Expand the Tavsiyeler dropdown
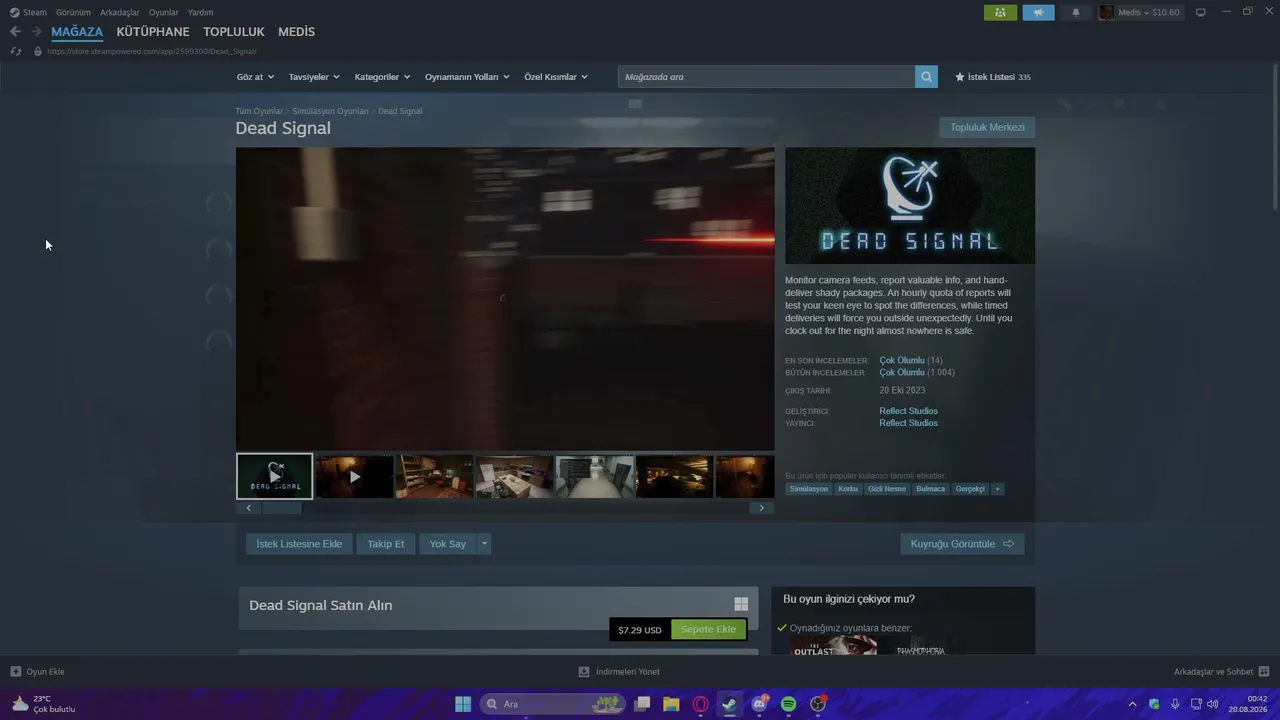 [x=314, y=77]
